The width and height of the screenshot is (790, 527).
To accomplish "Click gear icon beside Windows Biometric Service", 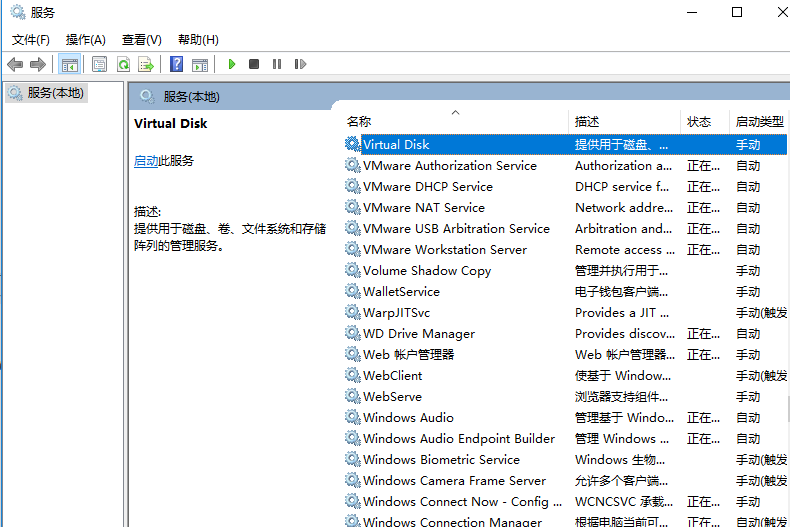I will click(352, 459).
